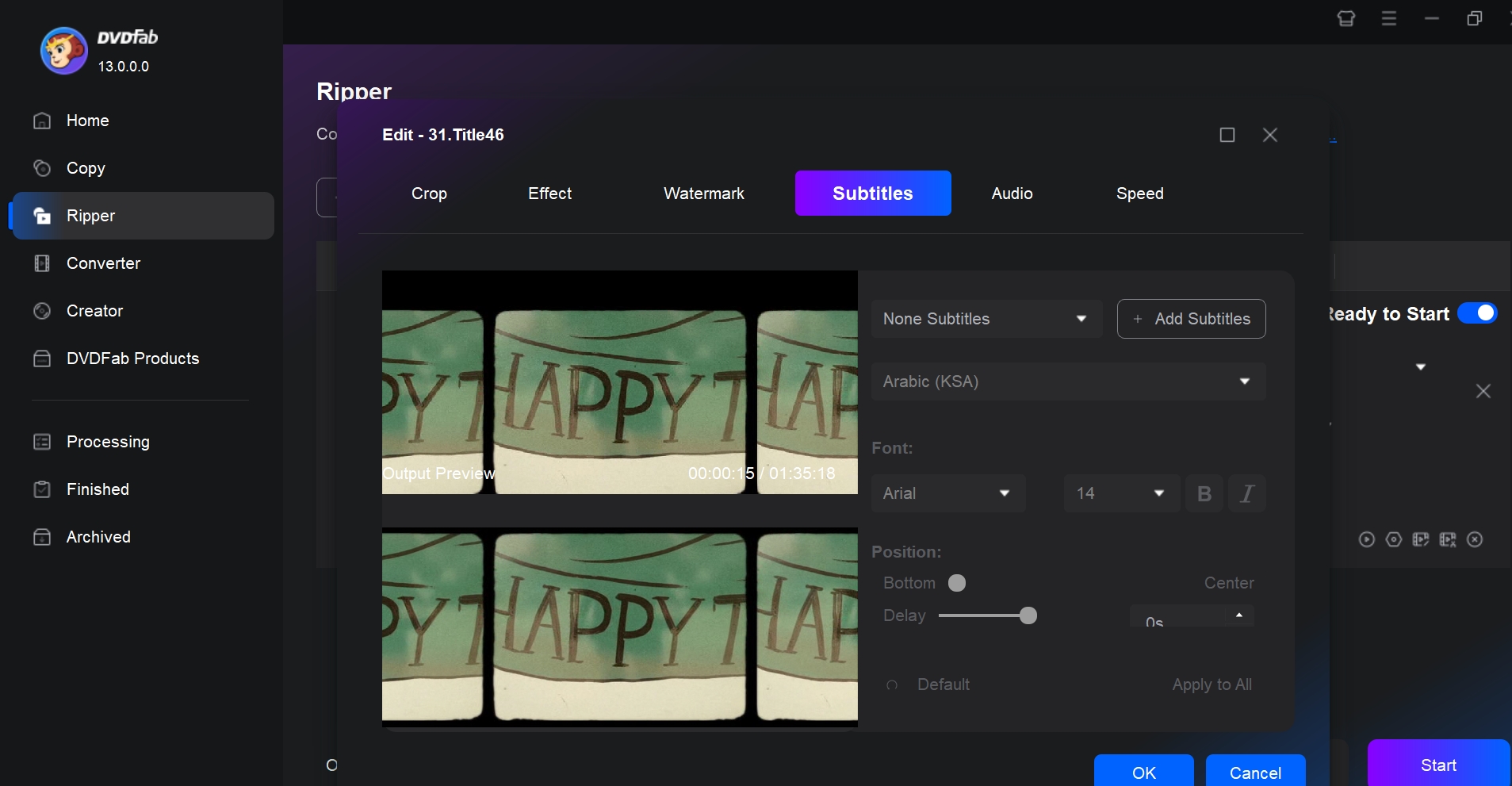The image size is (1512, 786).
Task: Open the change skin/theme selector
Action: 1346,18
